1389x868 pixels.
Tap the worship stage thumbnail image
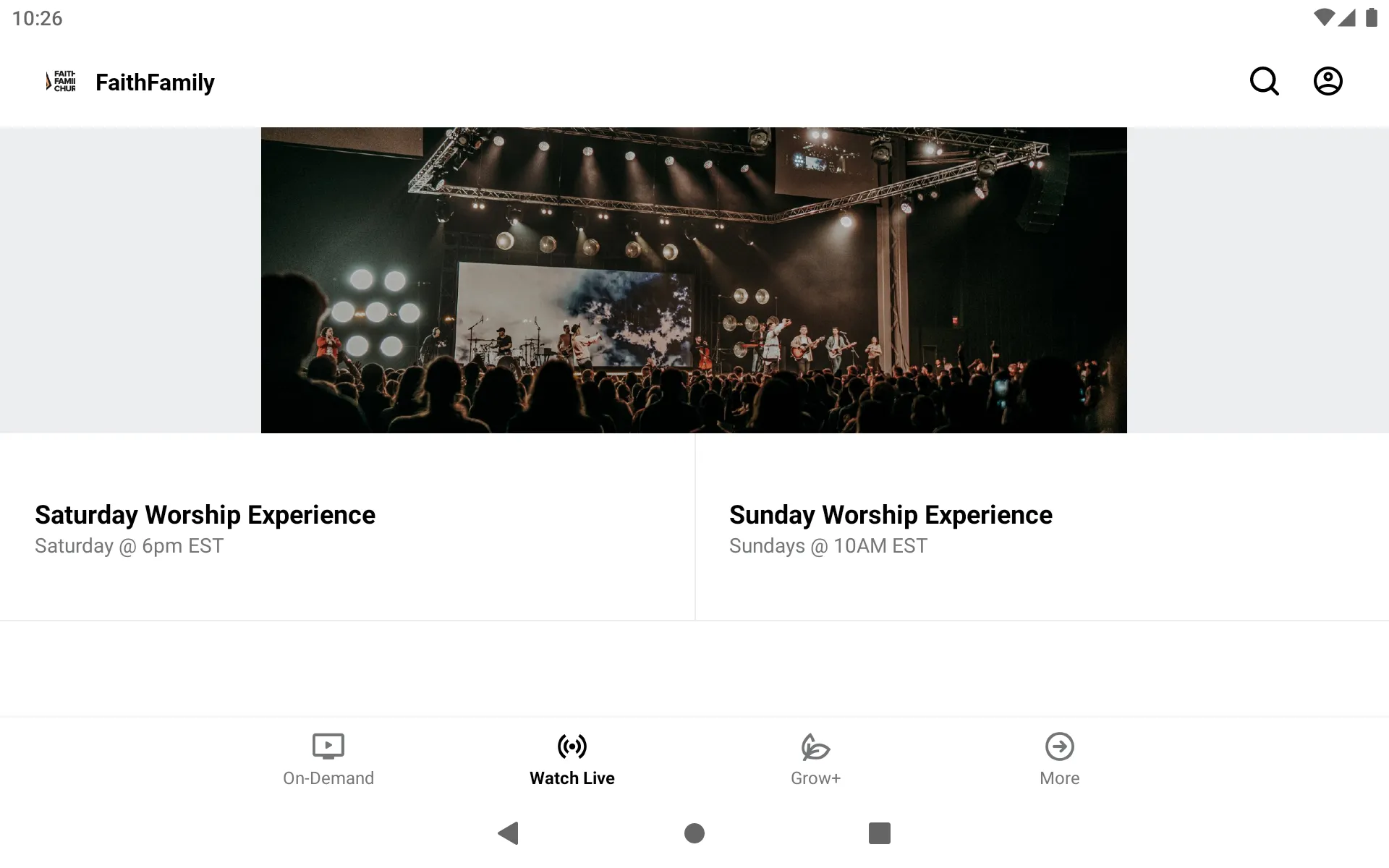[694, 280]
